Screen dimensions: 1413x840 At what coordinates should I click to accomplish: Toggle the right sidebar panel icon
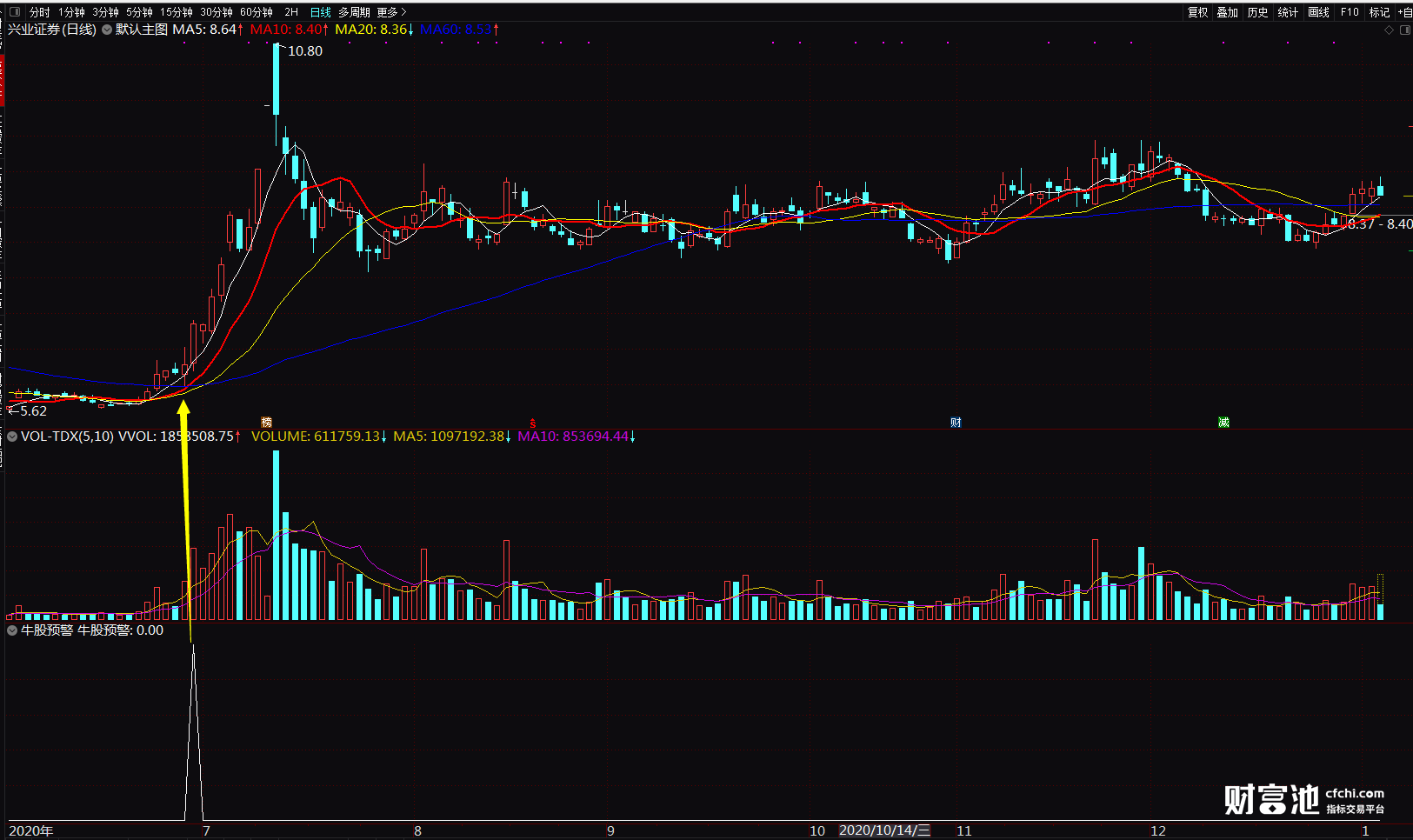(1405, 30)
